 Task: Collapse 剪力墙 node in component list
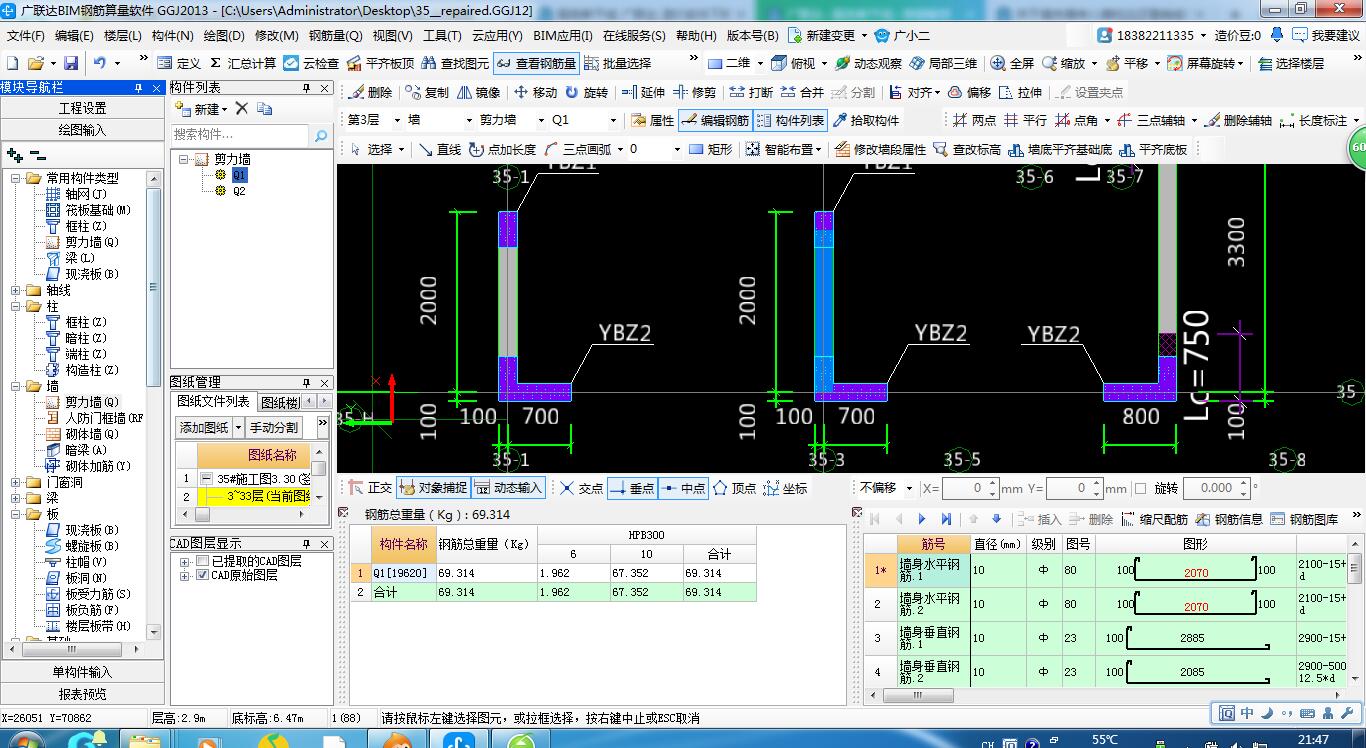tap(185, 159)
